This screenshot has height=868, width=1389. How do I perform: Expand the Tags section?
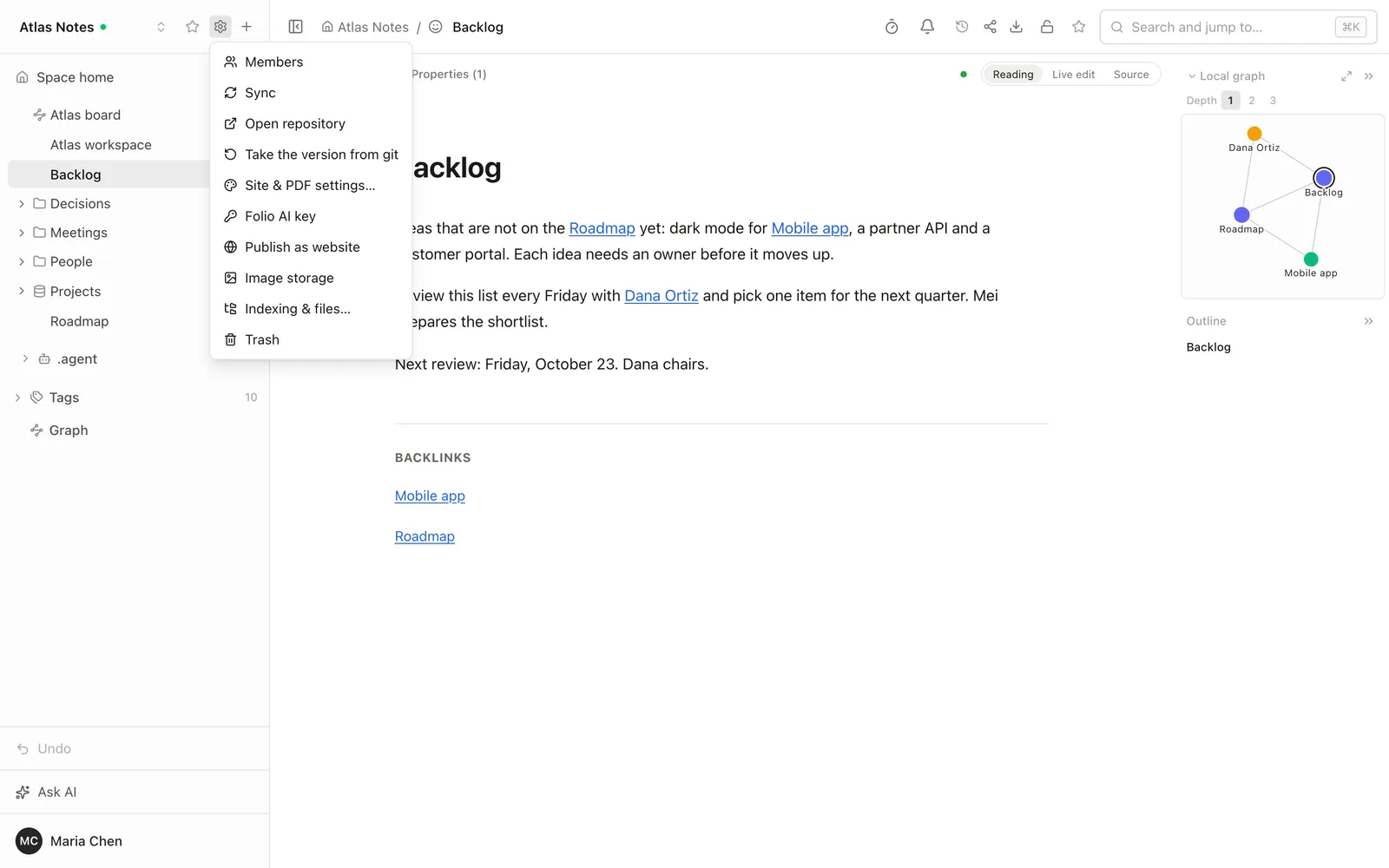click(17, 398)
